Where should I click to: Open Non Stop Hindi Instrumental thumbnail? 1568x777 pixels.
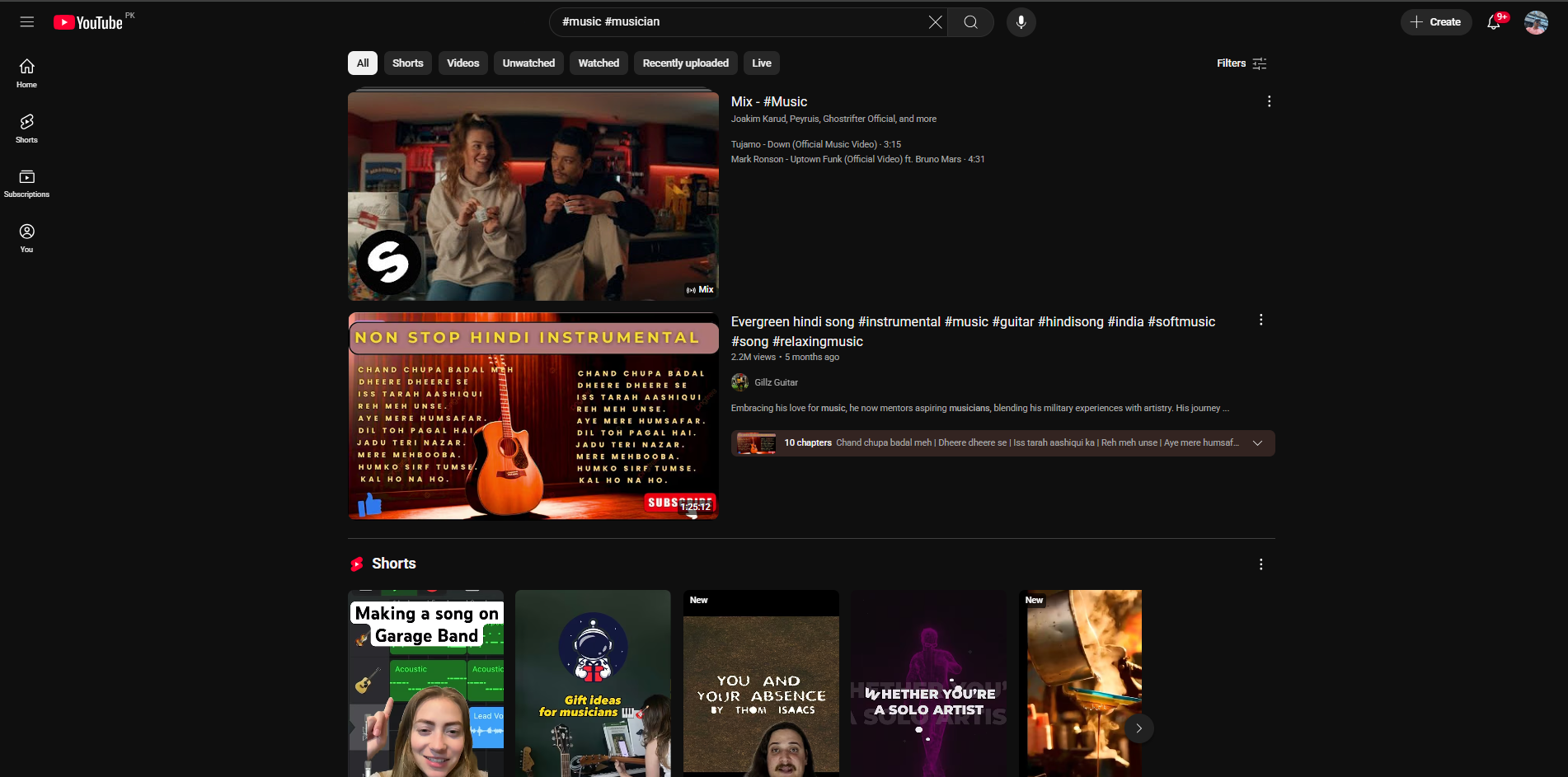533,416
